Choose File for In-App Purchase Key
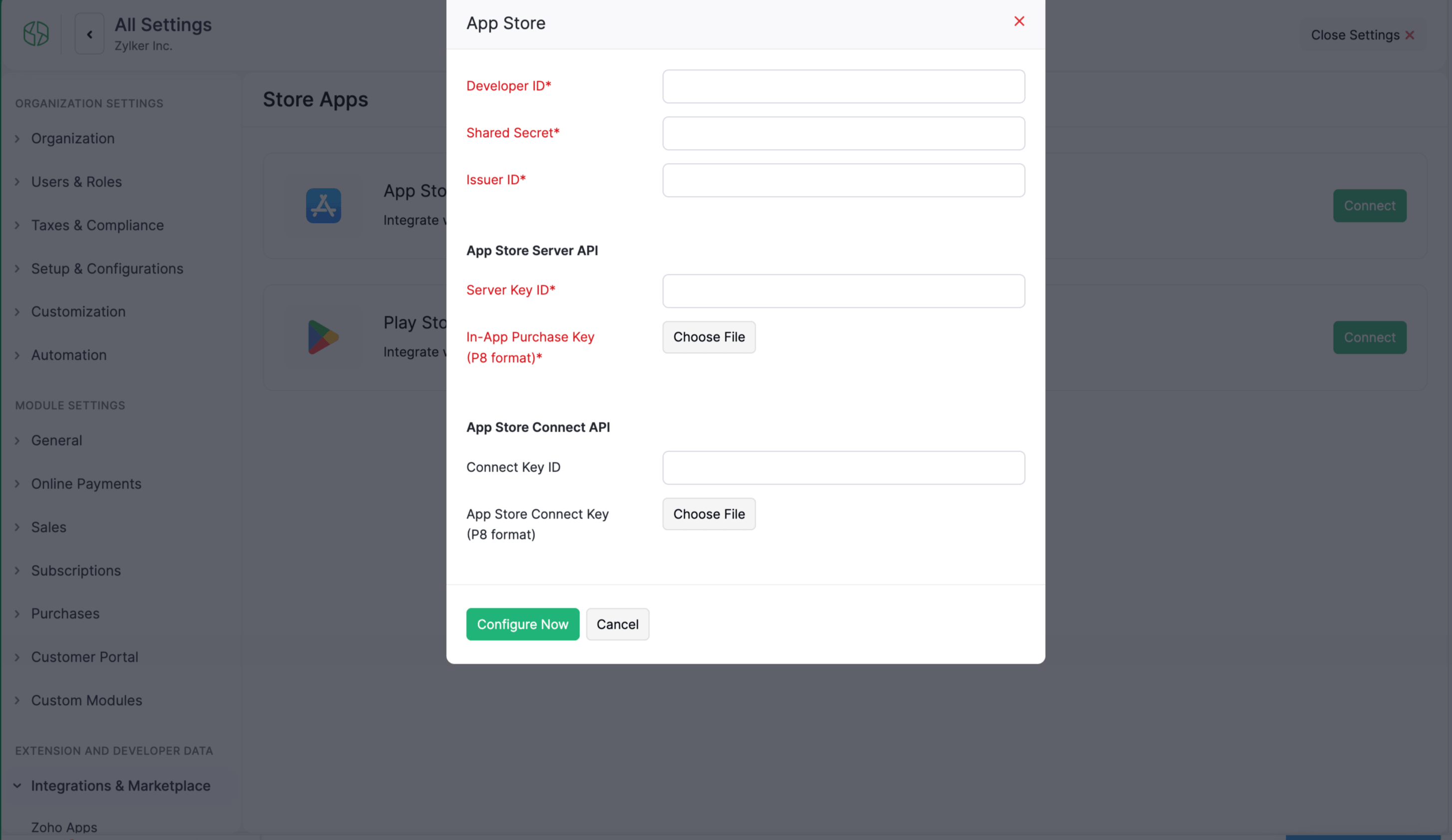The width and height of the screenshot is (1452, 840). click(x=709, y=337)
